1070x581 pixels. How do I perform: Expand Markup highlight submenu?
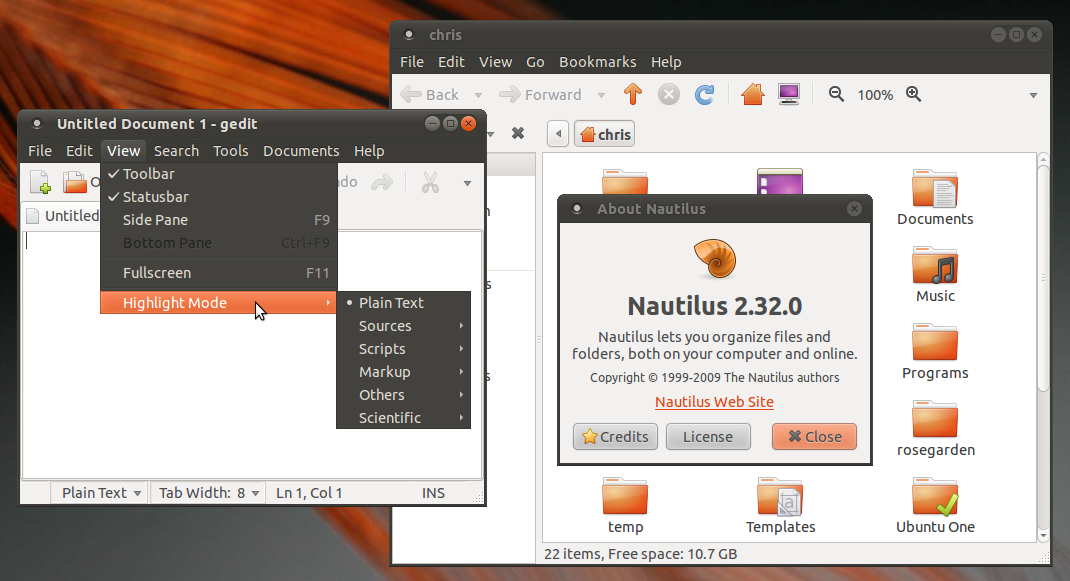[403, 372]
